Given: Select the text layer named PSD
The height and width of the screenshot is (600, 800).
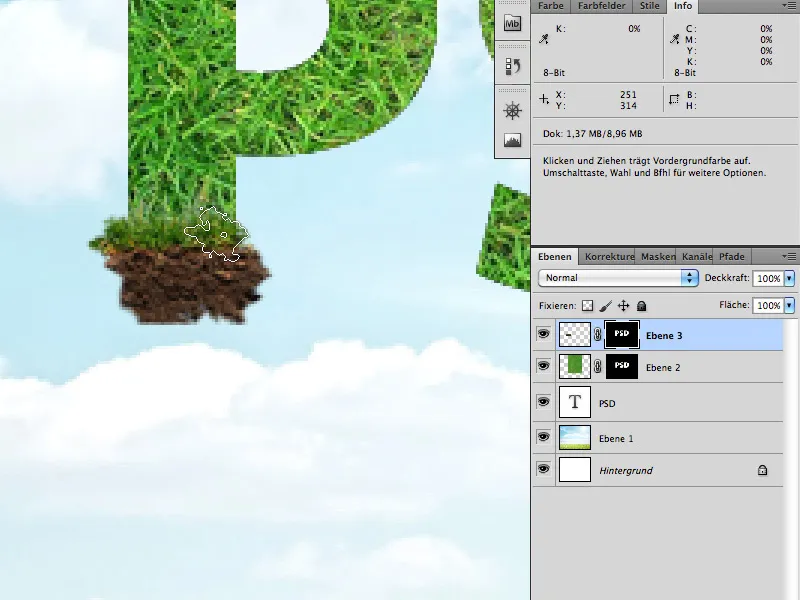Looking at the screenshot, I should tap(607, 404).
